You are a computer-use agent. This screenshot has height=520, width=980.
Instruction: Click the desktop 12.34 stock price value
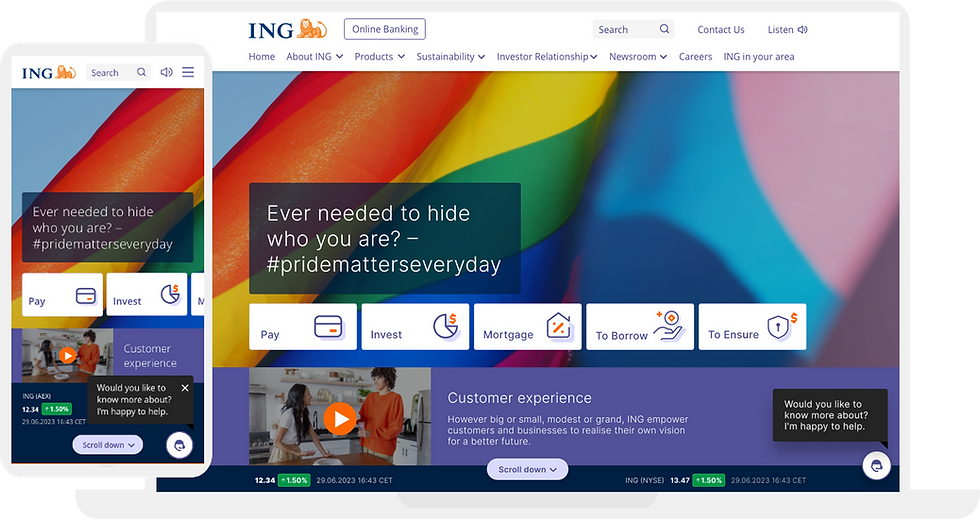pyautogui.click(x=264, y=480)
